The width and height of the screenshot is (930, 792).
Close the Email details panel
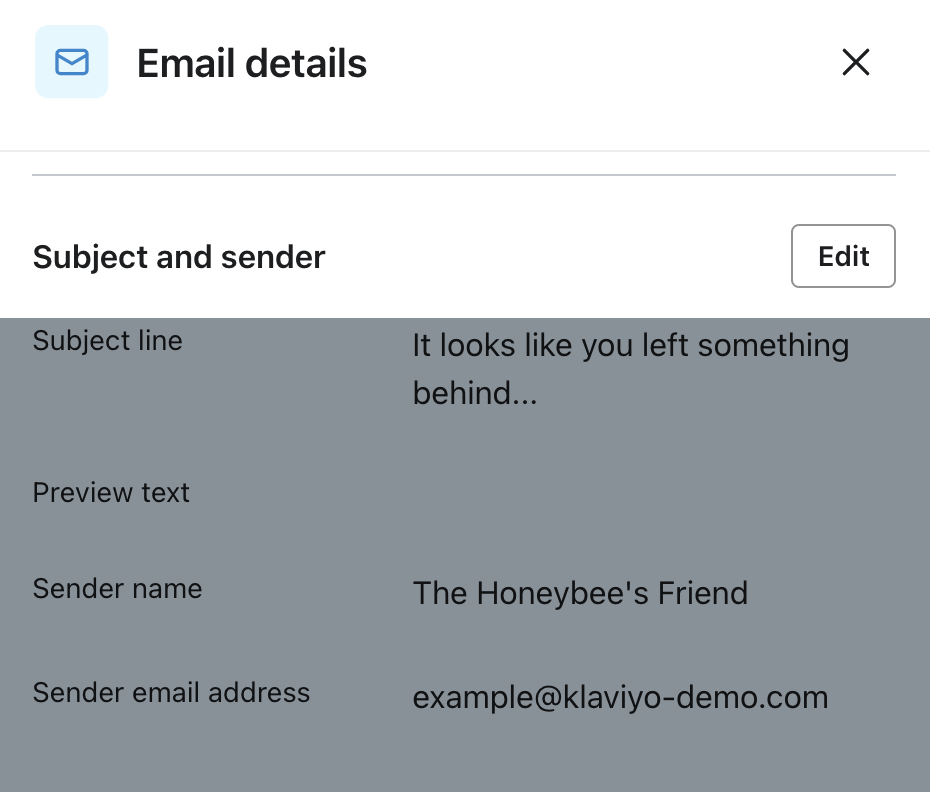(x=856, y=63)
